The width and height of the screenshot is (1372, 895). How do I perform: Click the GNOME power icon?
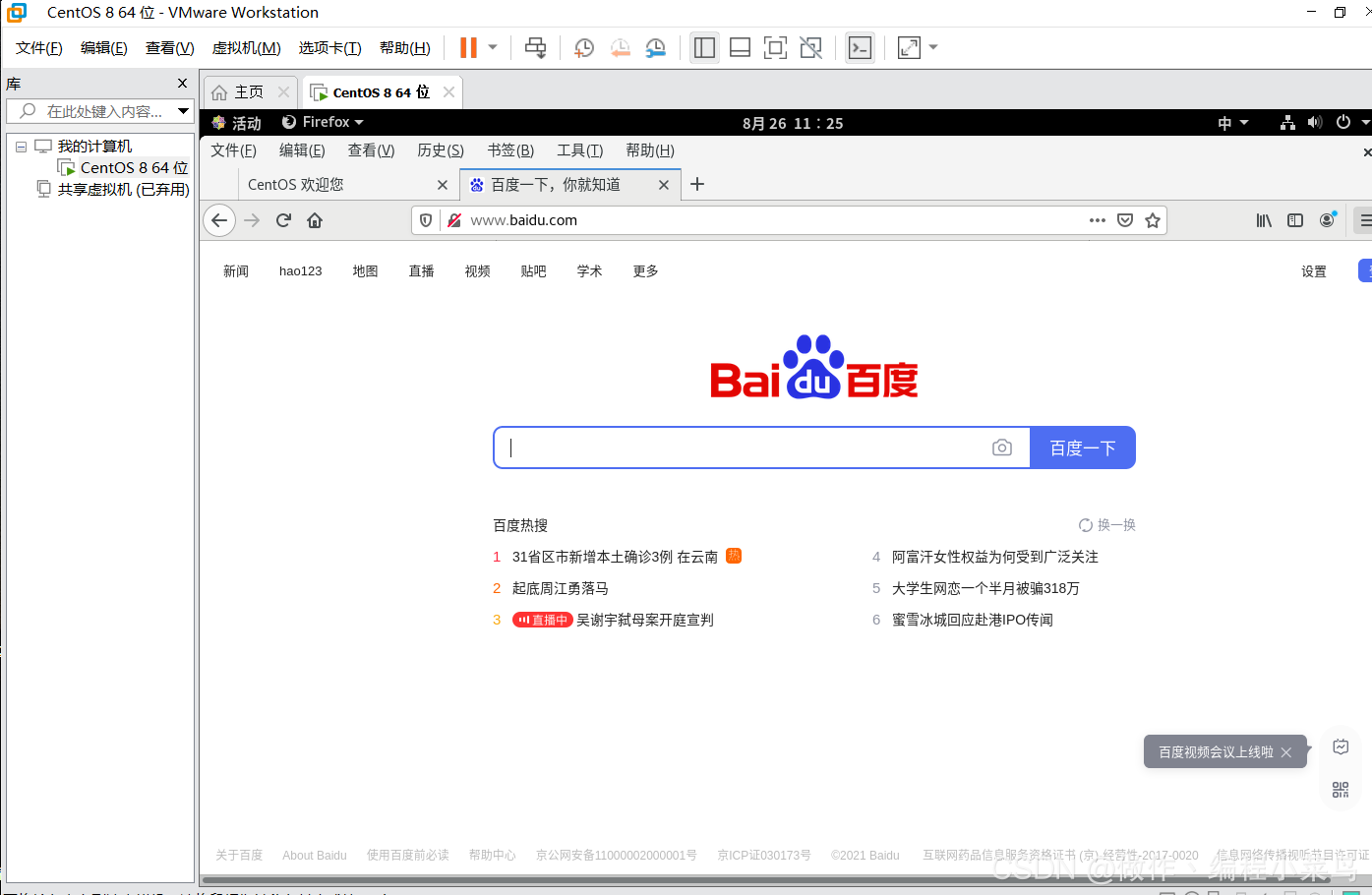(x=1343, y=123)
